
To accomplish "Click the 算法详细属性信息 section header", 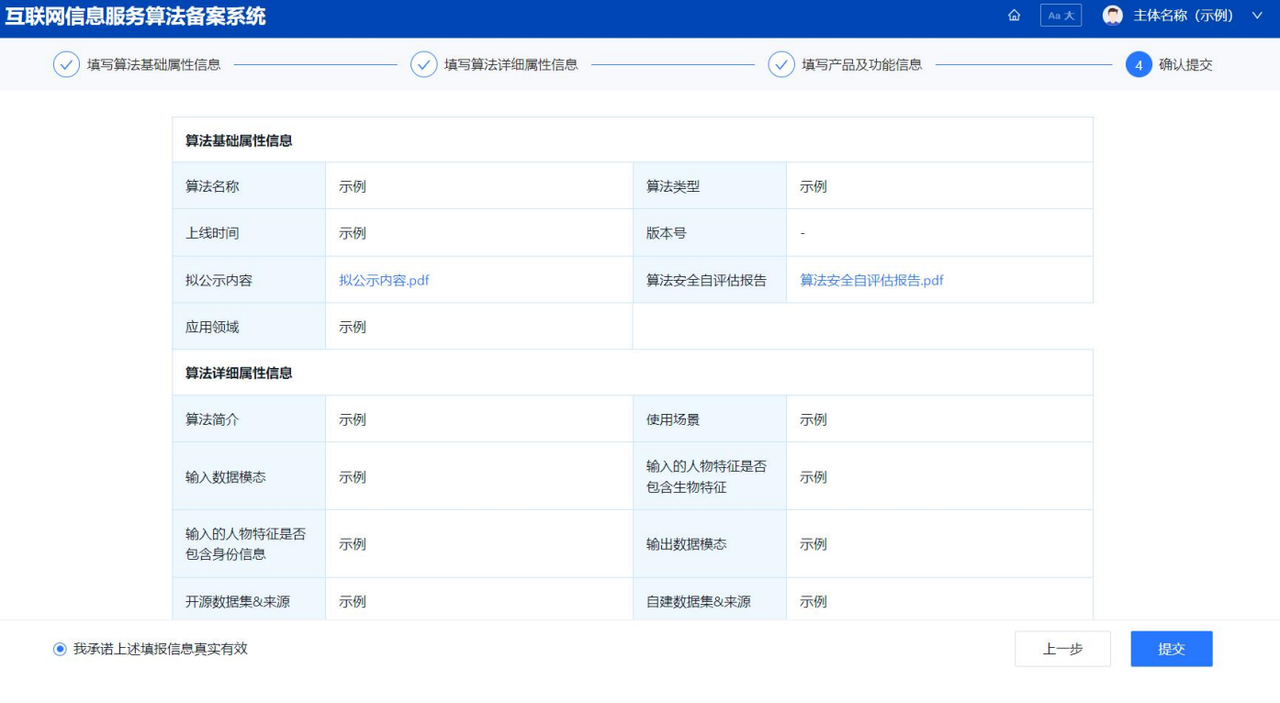I will click(x=239, y=373).
